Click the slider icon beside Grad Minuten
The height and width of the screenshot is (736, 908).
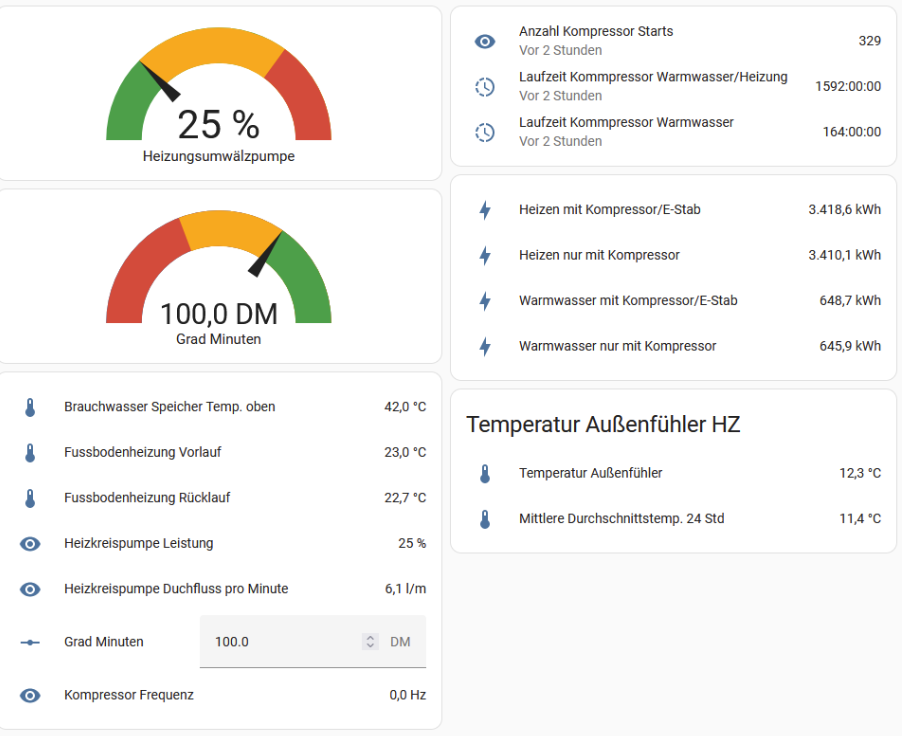coord(30,642)
